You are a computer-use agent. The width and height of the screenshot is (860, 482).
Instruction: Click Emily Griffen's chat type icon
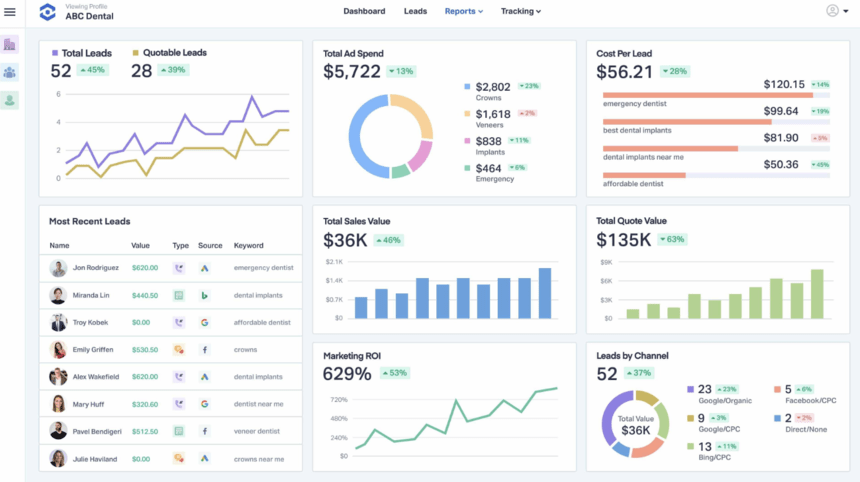click(179, 350)
